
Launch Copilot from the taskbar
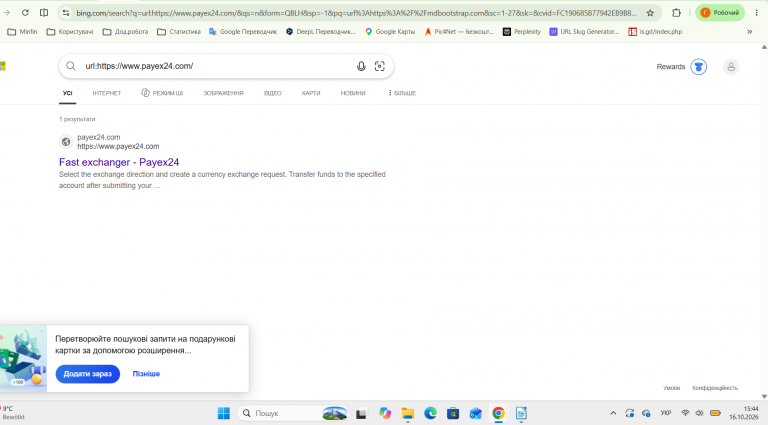(x=385, y=414)
